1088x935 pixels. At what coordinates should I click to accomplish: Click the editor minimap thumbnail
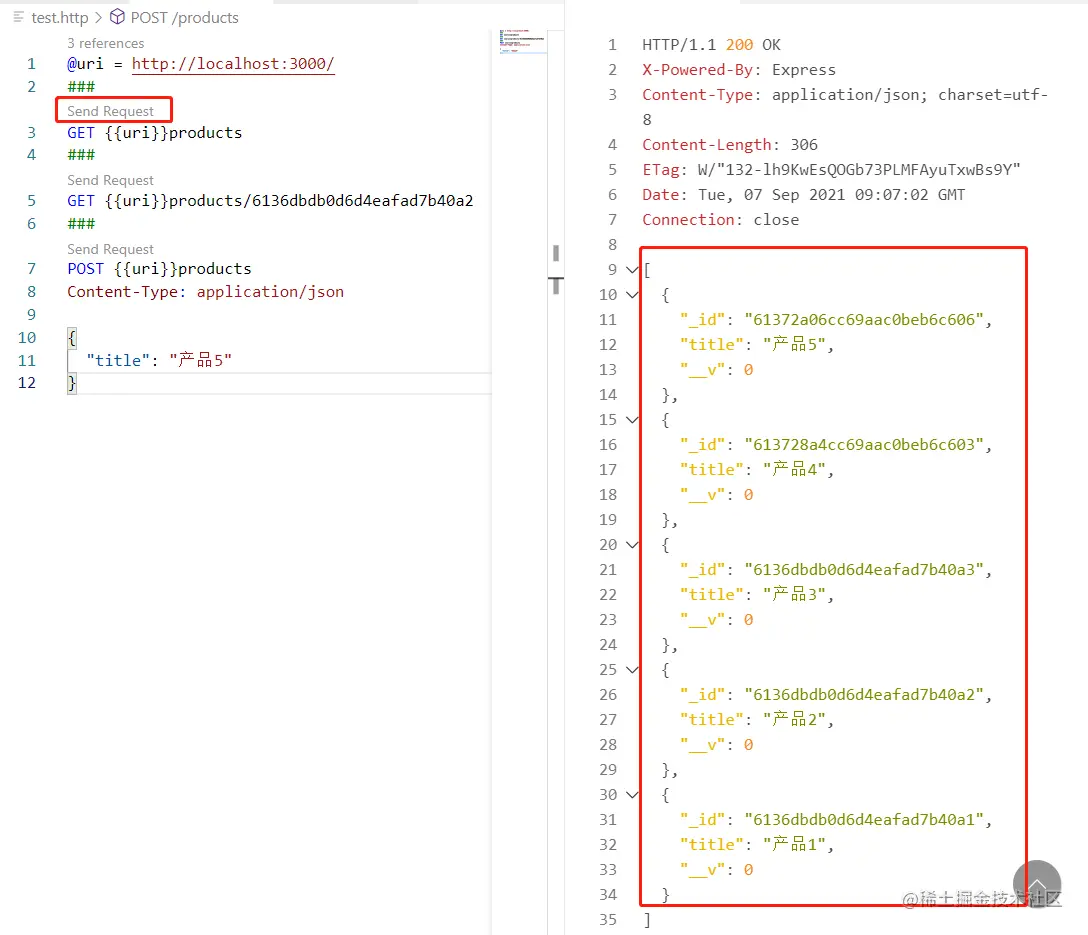pos(522,42)
